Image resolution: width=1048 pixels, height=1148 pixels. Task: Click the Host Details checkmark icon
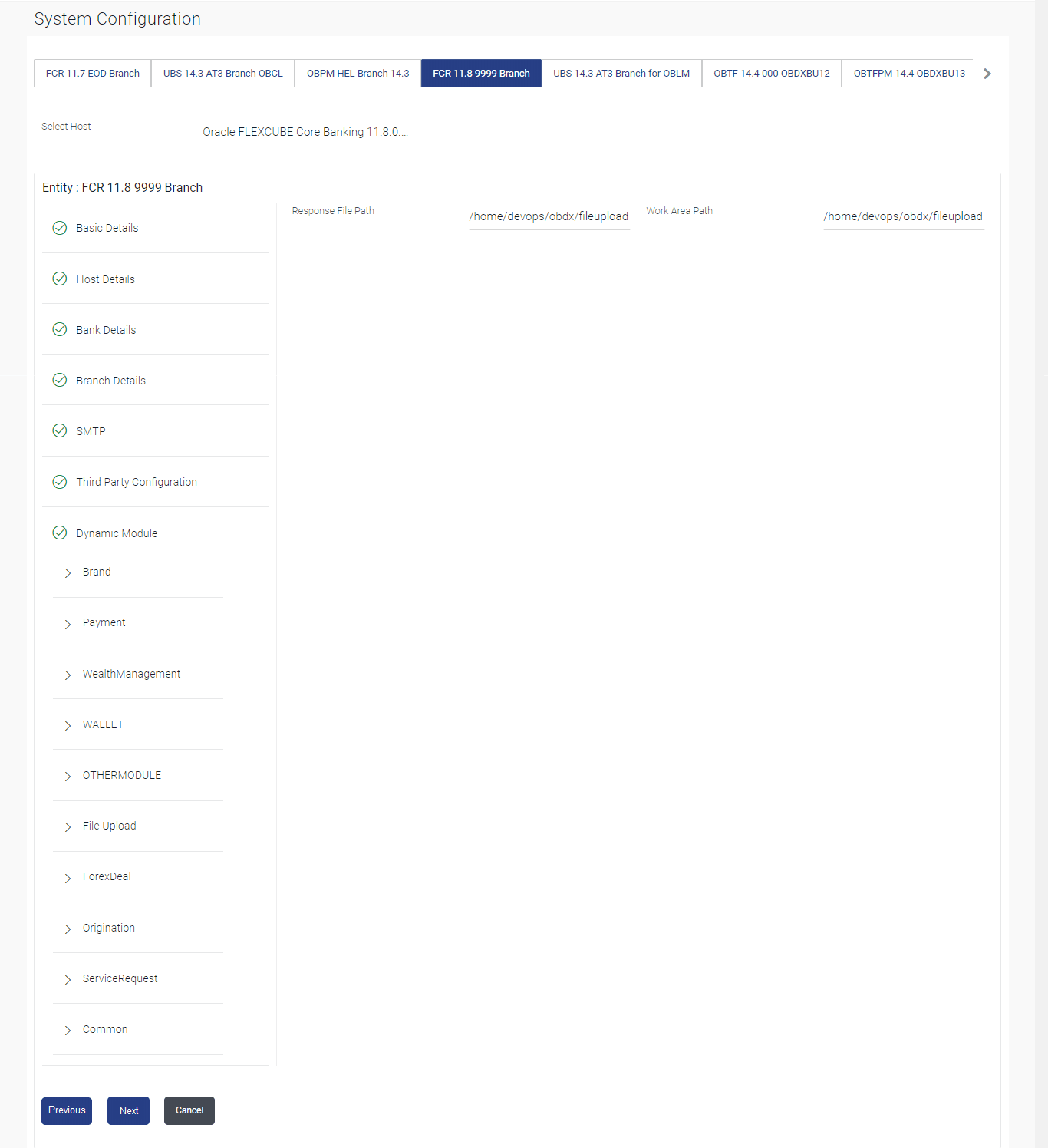(59, 279)
